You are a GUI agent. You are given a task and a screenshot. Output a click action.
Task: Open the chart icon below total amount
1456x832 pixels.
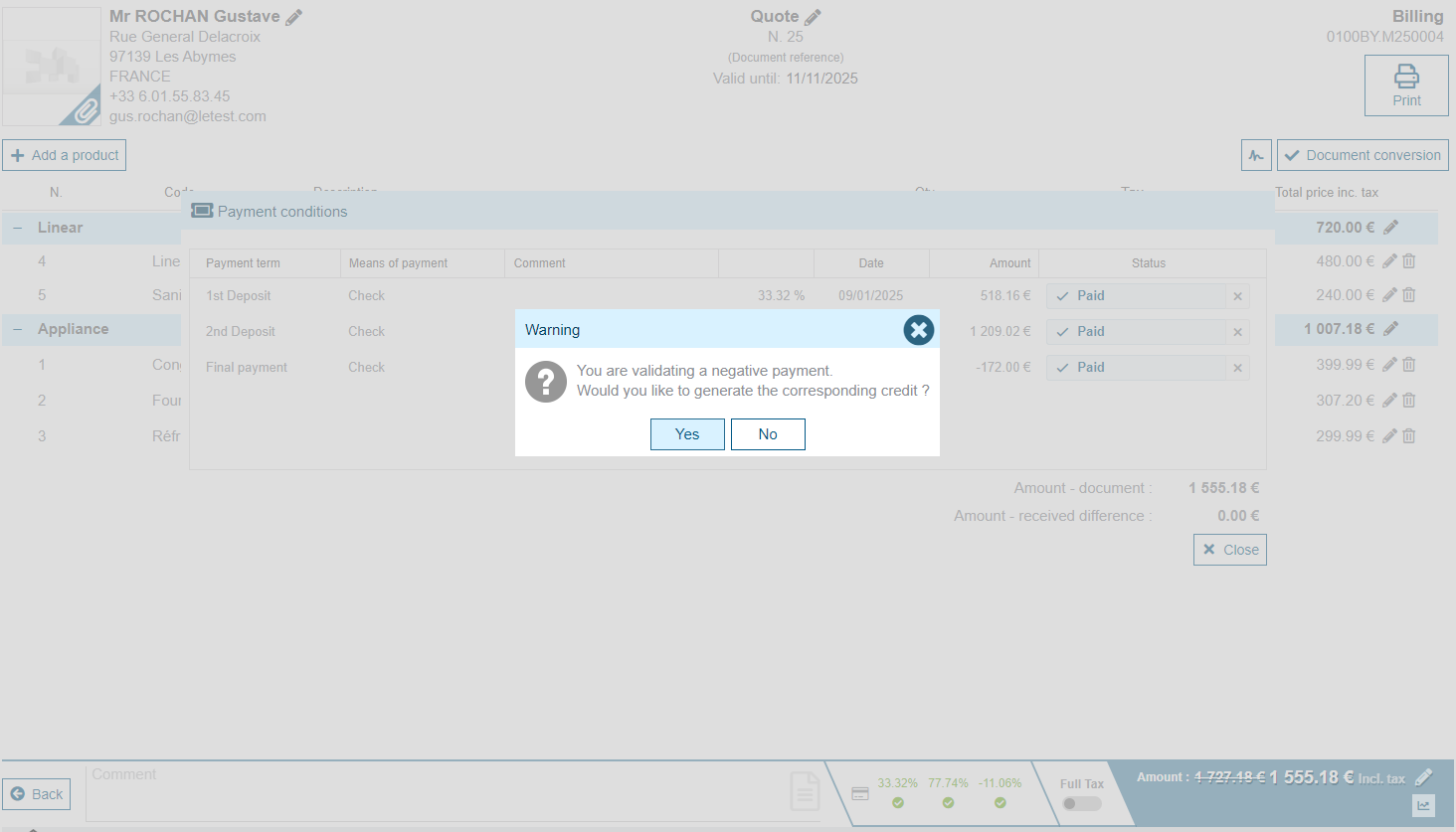click(x=1423, y=806)
